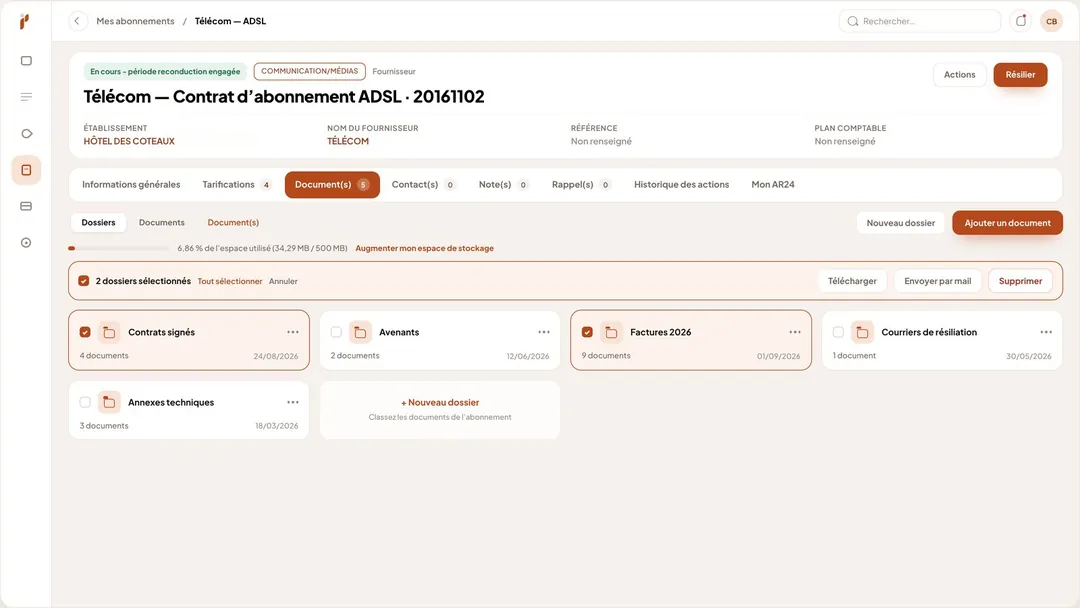The width and height of the screenshot is (1080, 608).
Task: Open more options for Factures 2026
Action: pyautogui.click(x=795, y=332)
